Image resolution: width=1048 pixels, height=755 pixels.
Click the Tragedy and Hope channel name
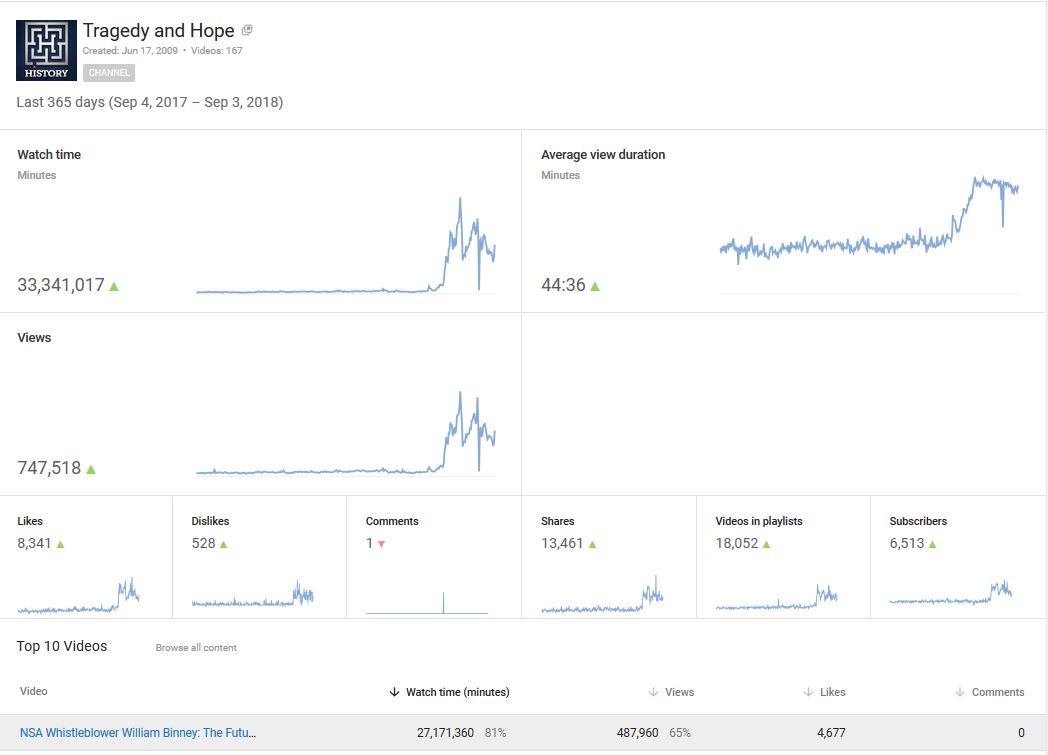(160, 30)
